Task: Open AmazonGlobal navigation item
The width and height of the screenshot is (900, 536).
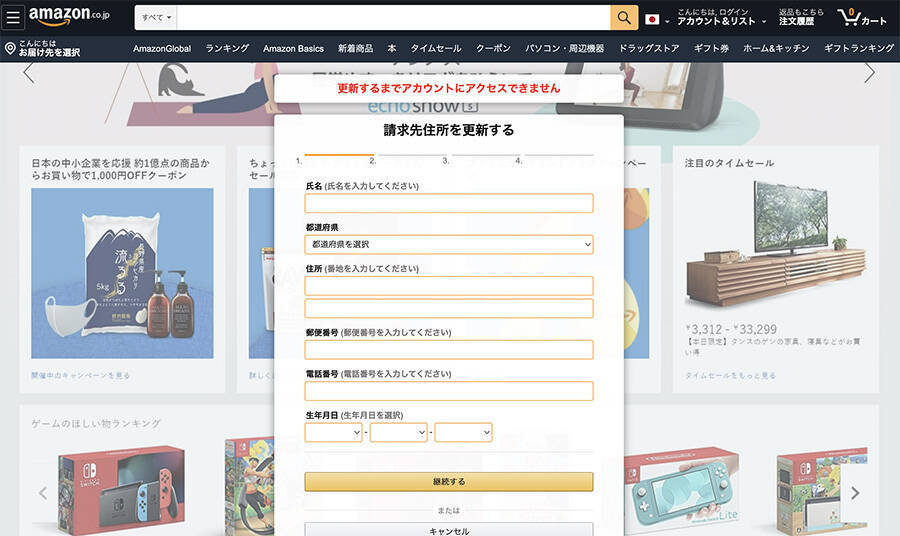Action: pyautogui.click(x=162, y=49)
